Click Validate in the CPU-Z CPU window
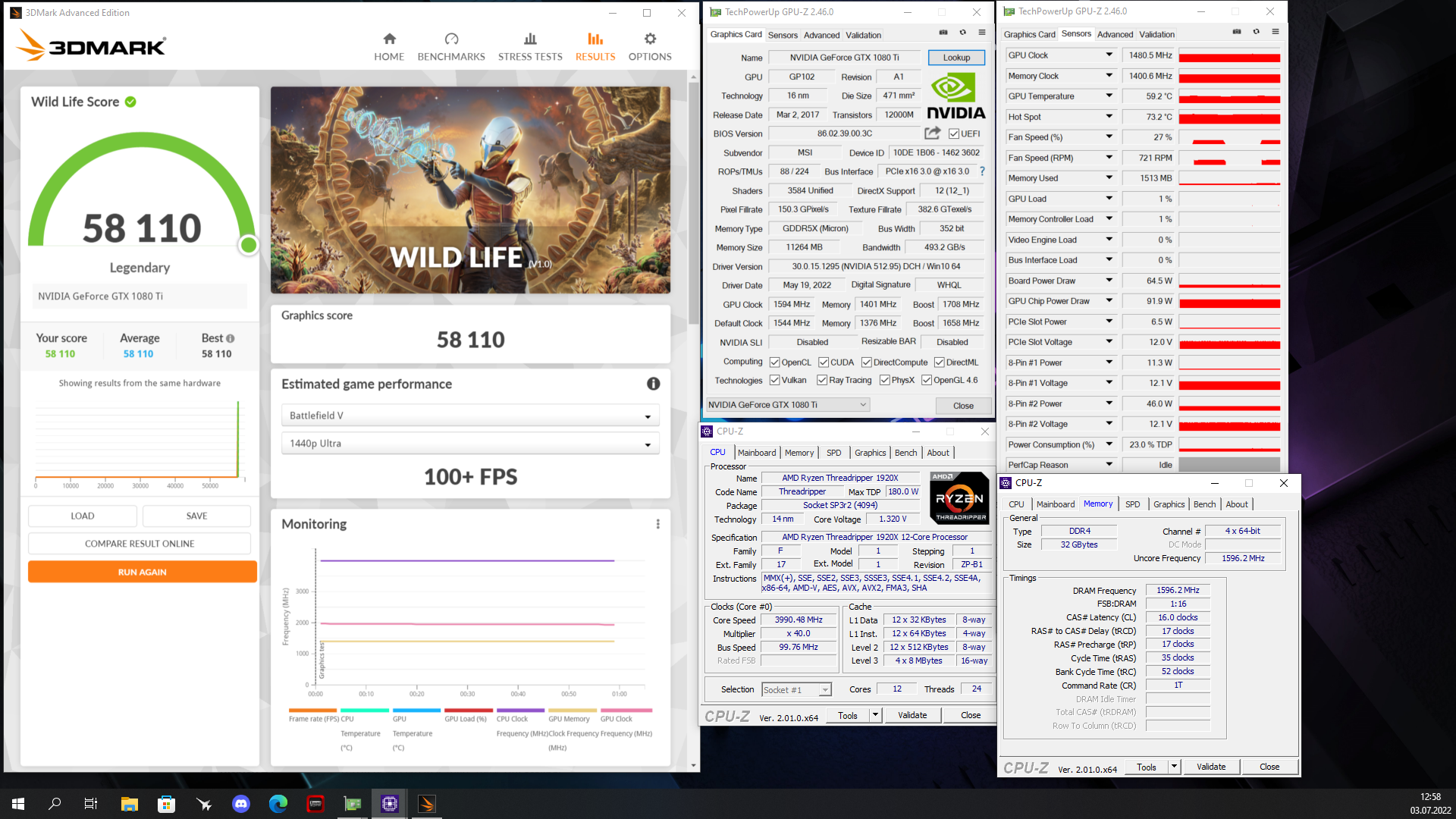 point(912,715)
